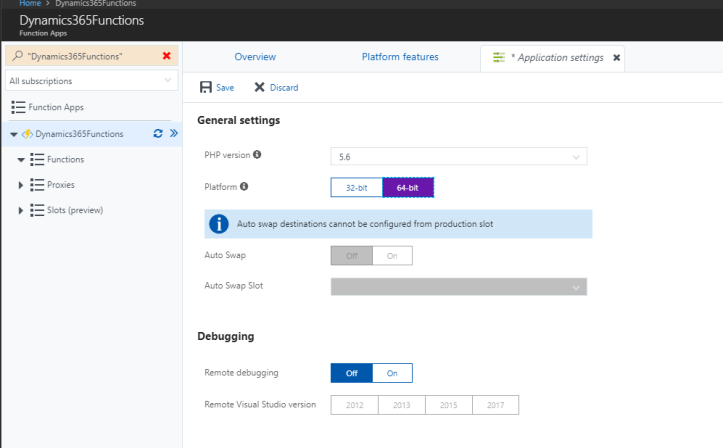
Task: Click the Platform info icon
Action: click(x=244, y=186)
